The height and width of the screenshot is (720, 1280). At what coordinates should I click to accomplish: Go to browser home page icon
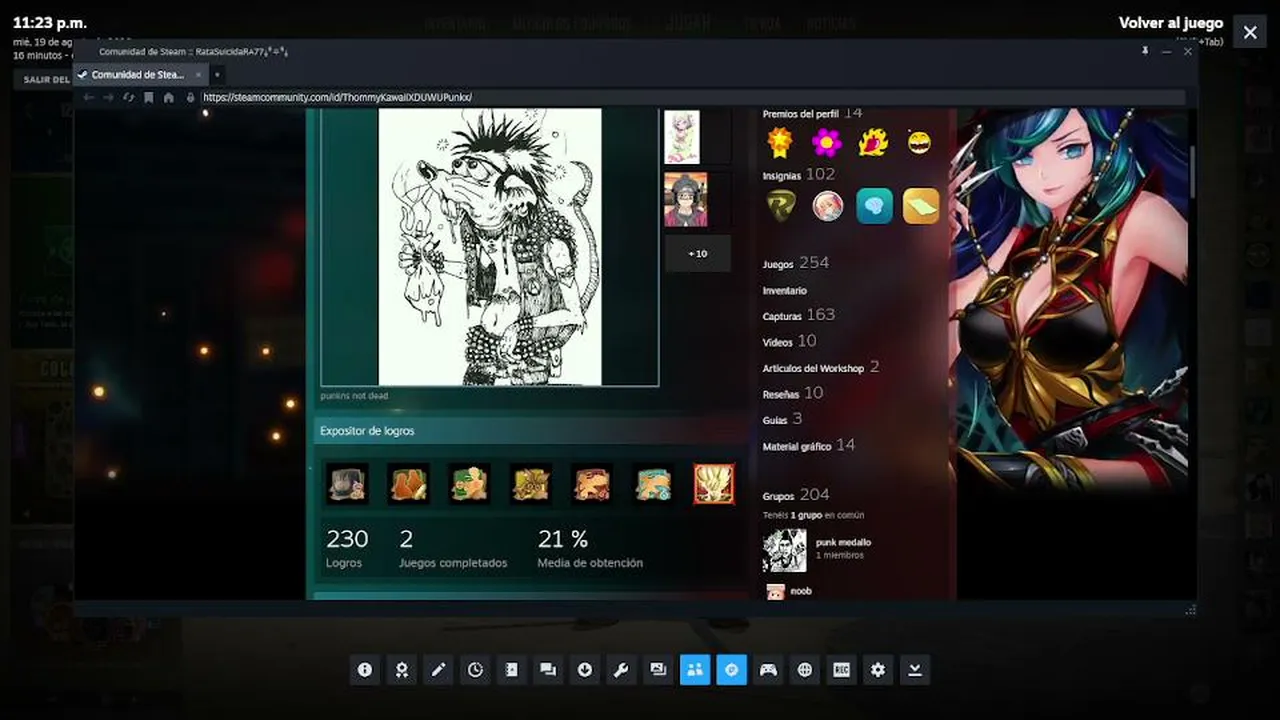tap(168, 97)
